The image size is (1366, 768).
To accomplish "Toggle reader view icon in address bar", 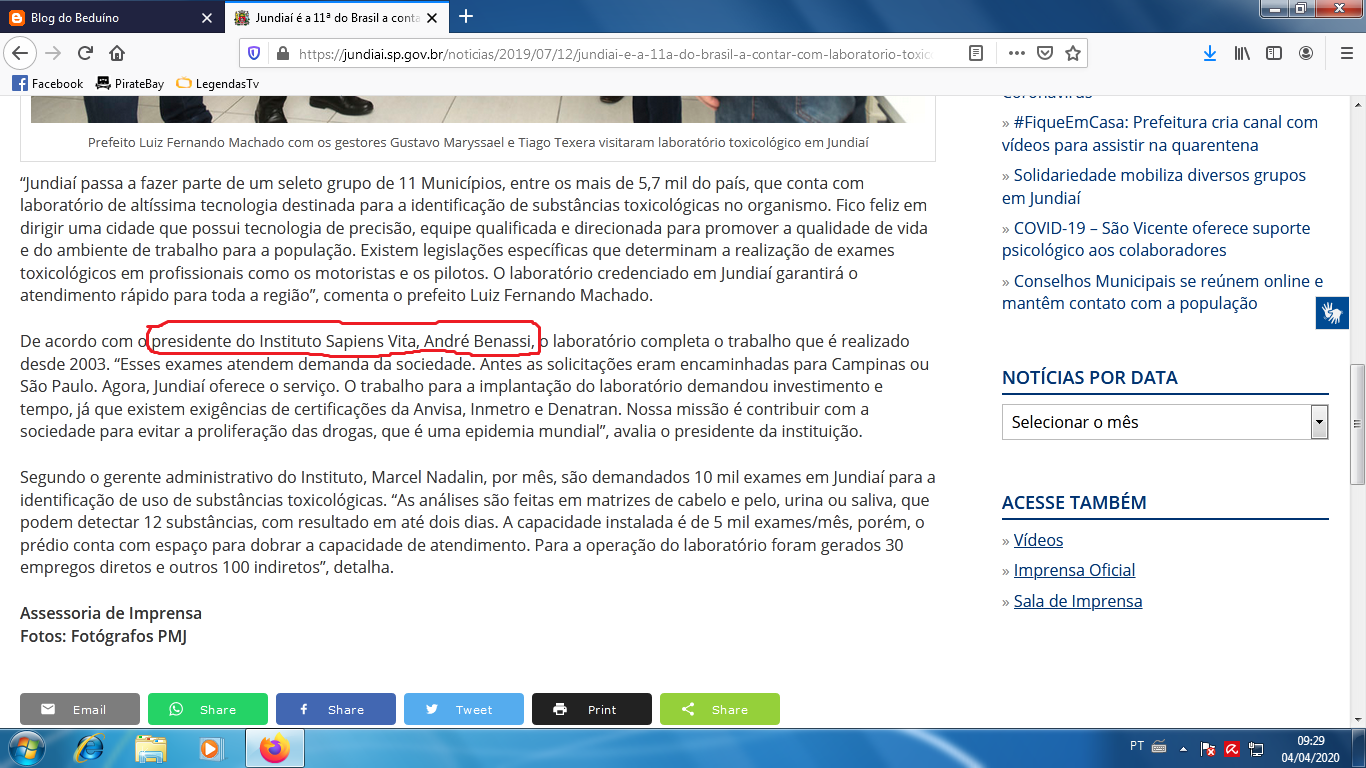I will (x=975, y=53).
